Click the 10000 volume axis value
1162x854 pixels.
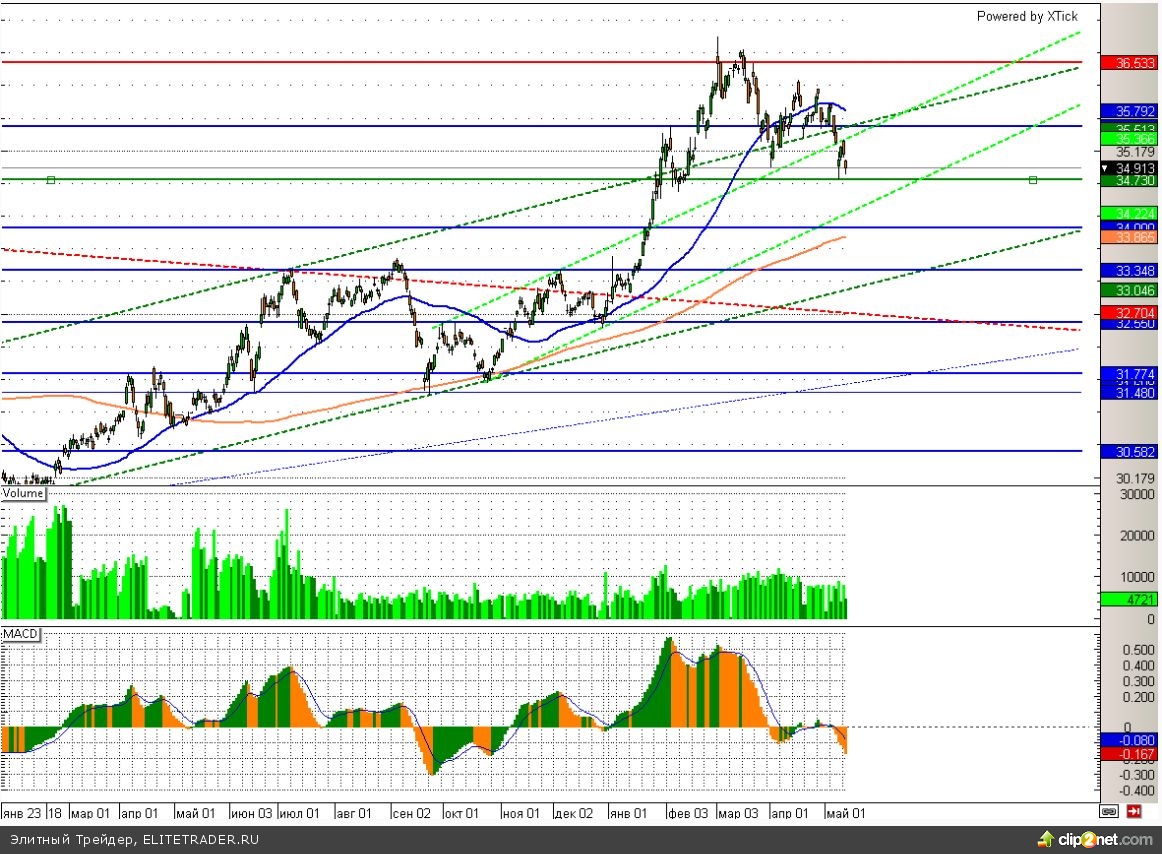pyautogui.click(x=1137, y=576)
